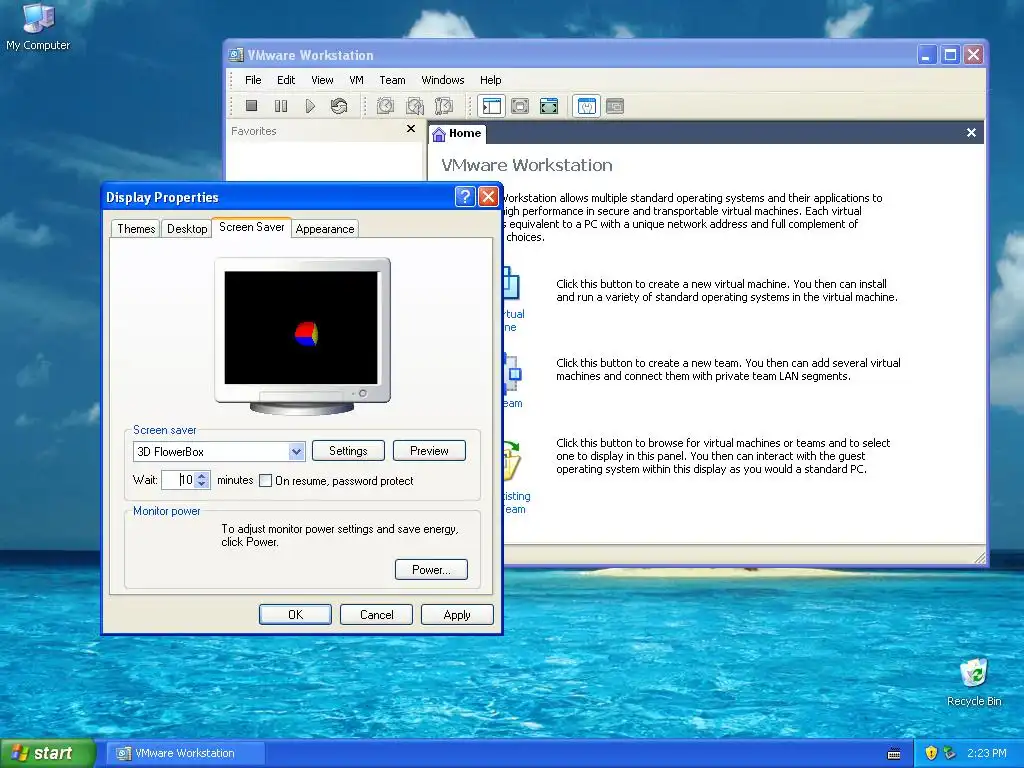Viewport: 1024px width, 768px height.
Task: Click the screen saver Settings button
Action: [348, 451]
